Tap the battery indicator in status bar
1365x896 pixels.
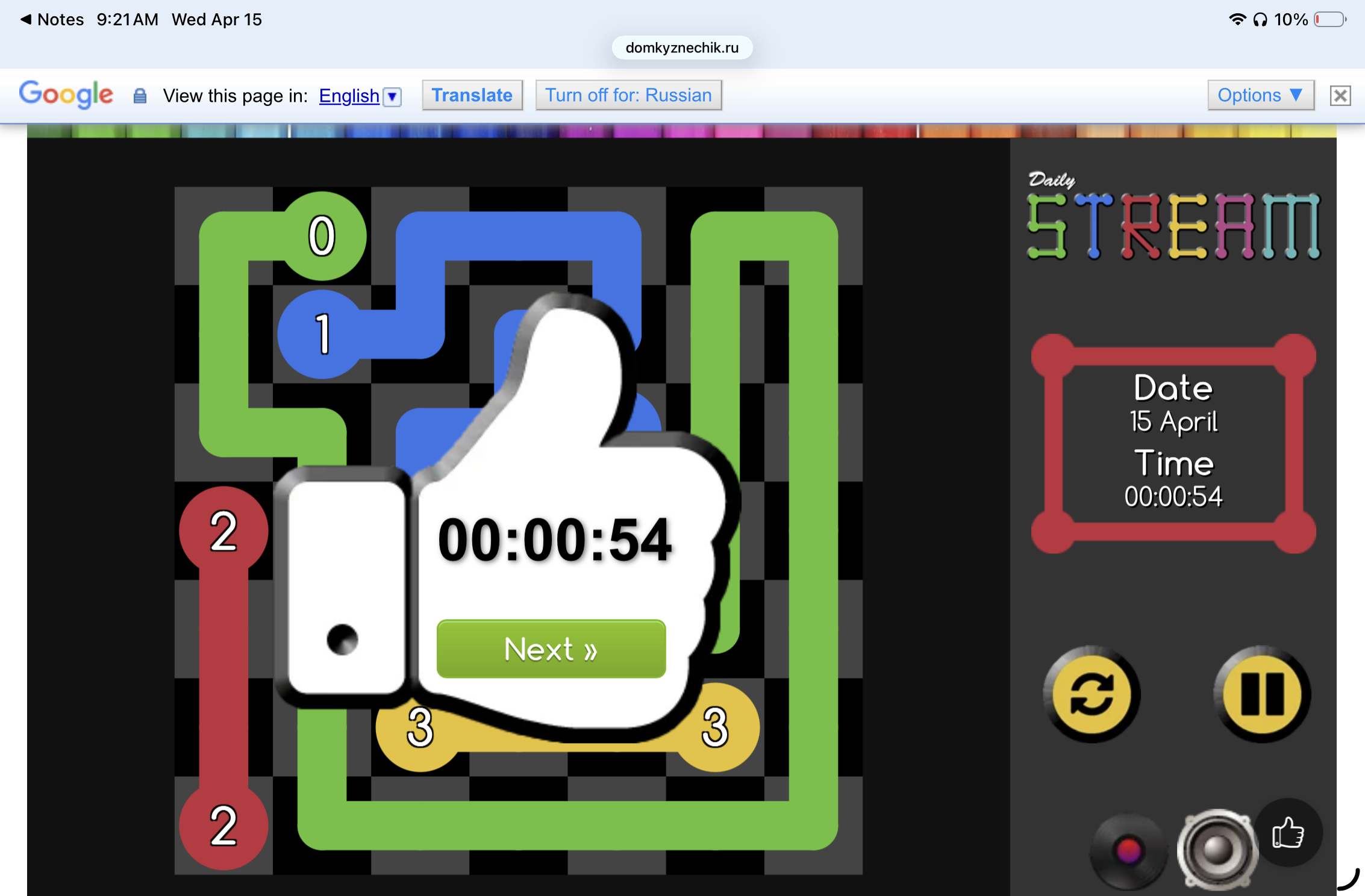coord(1330,19)
